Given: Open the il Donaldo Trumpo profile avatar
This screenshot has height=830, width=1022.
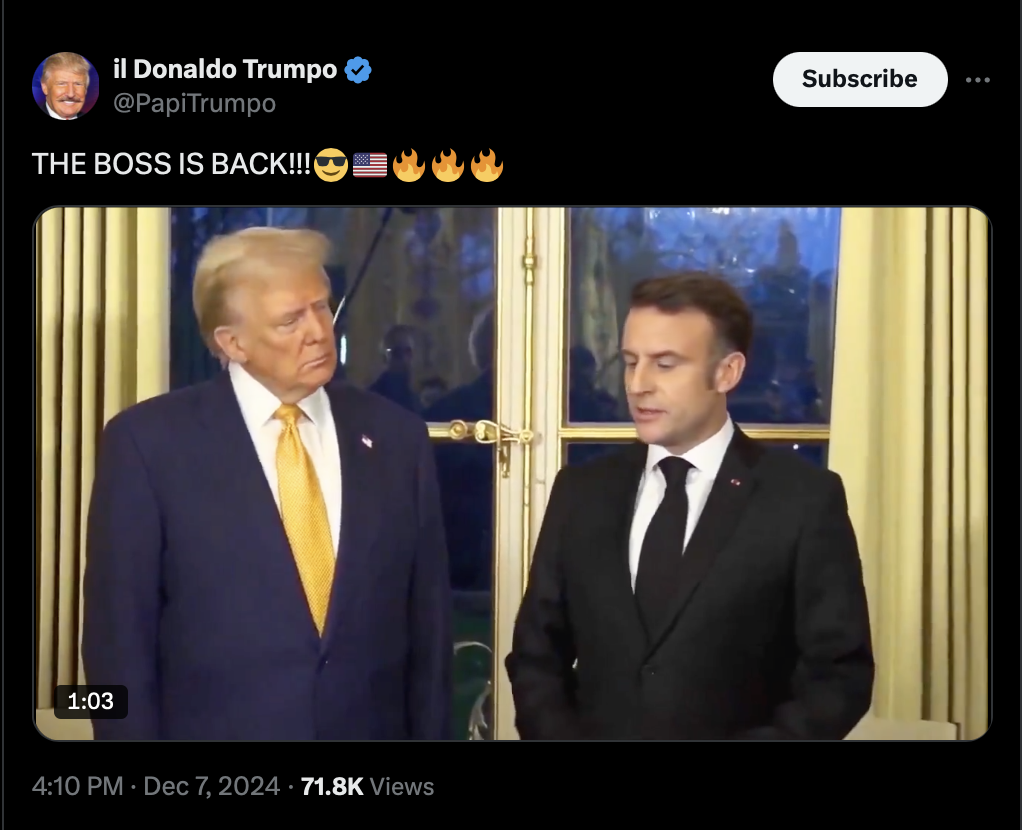Looking at the screenshot, I should click(x=65, y=86).
